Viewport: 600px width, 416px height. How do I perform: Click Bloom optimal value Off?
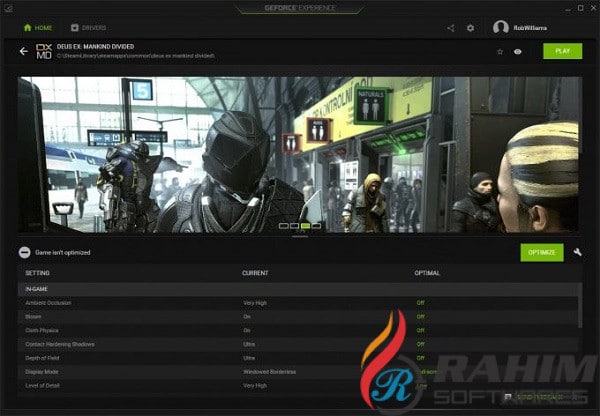click(x=421, y=316)
